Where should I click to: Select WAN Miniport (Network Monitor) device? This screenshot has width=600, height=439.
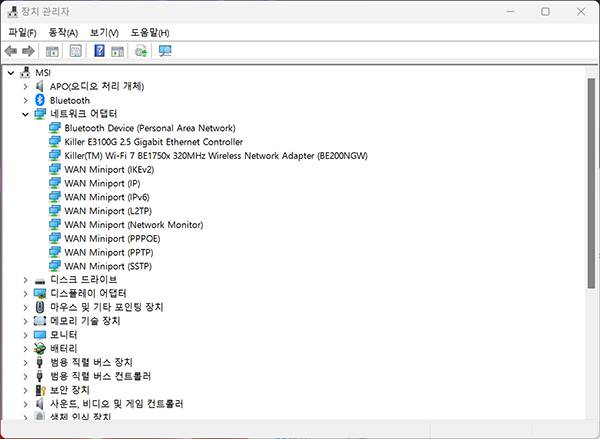pyautogui.click(x=132, y=225)
